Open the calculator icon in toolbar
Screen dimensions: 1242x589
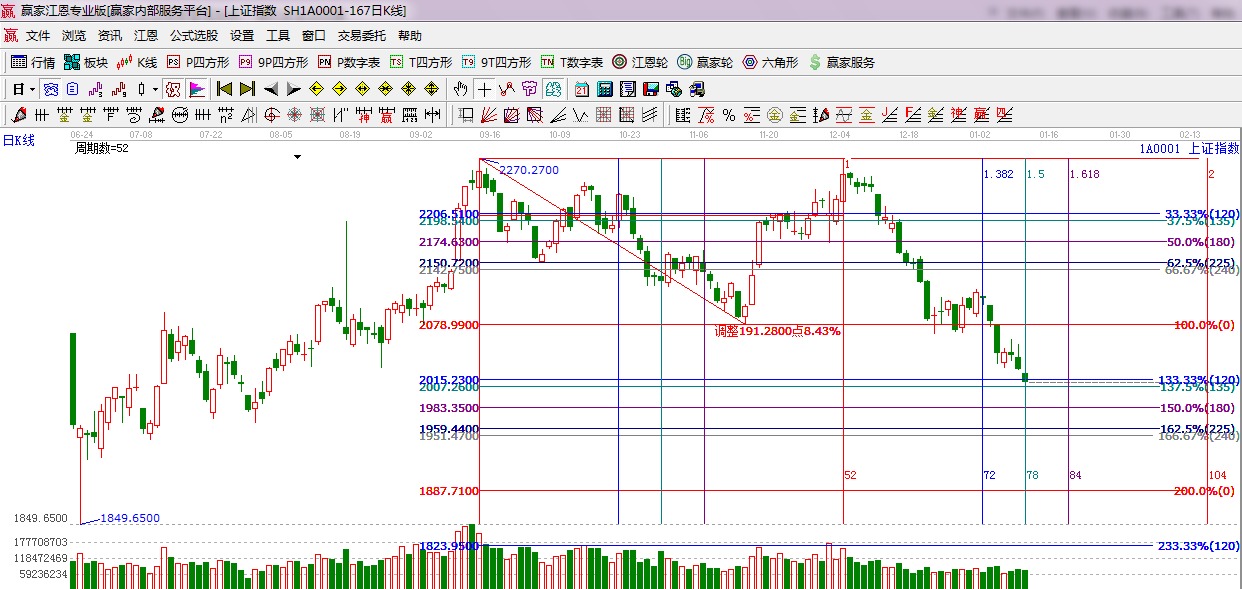(x=604, y=89)
